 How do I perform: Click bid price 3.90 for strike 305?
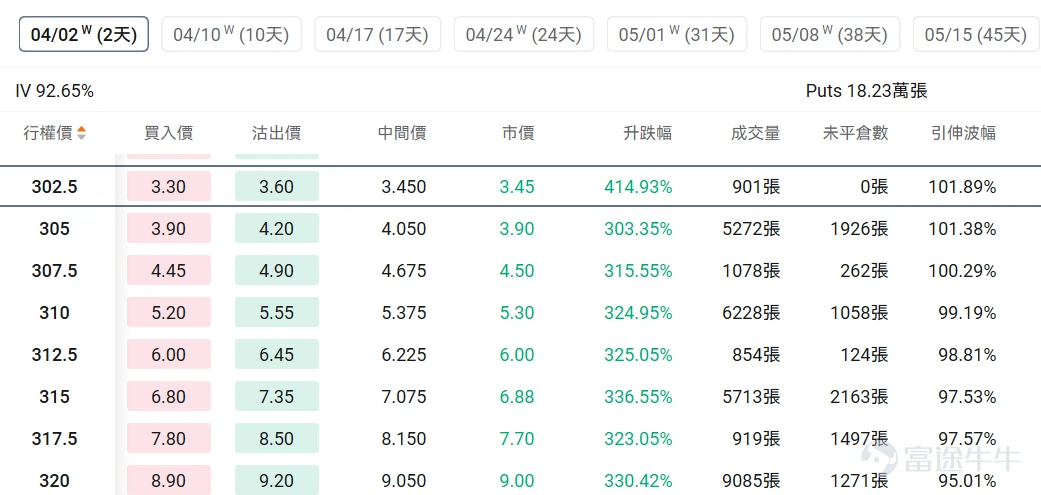169,228
